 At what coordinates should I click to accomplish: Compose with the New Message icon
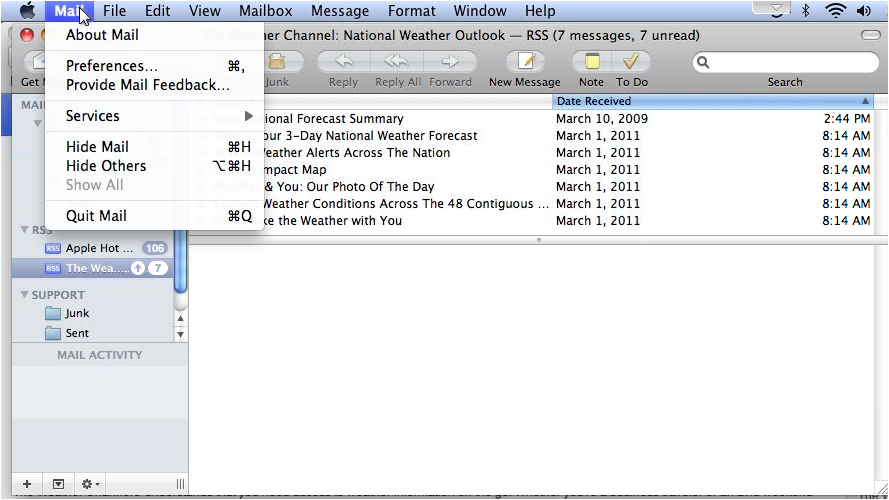click(x=525, y=62)
